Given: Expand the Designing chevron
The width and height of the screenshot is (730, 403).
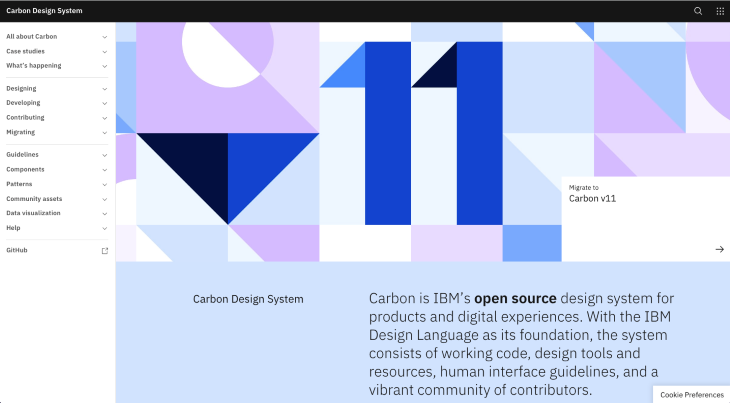Looking at the screenshot, I should click(105, 89).
